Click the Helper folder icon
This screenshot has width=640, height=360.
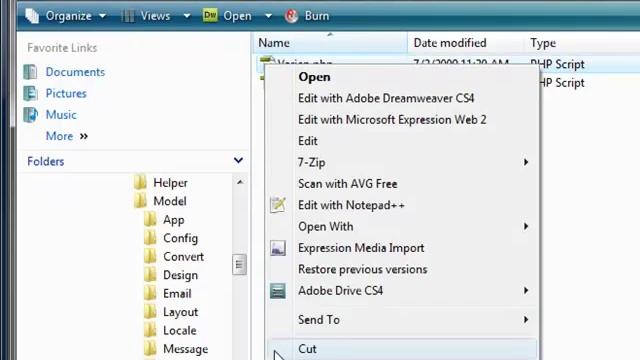tap(140, 182)
